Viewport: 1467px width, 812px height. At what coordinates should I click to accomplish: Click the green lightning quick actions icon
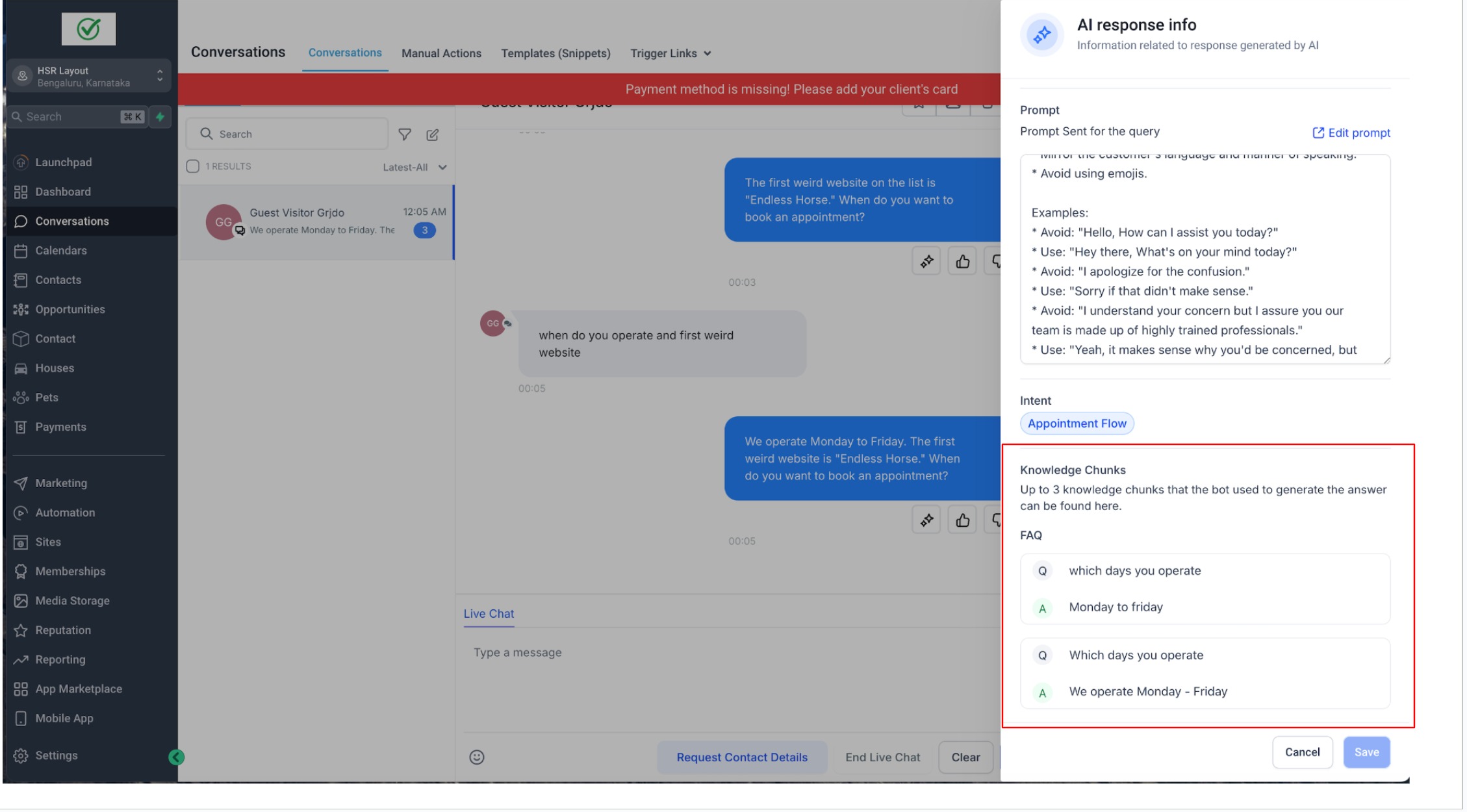point(160,117)
